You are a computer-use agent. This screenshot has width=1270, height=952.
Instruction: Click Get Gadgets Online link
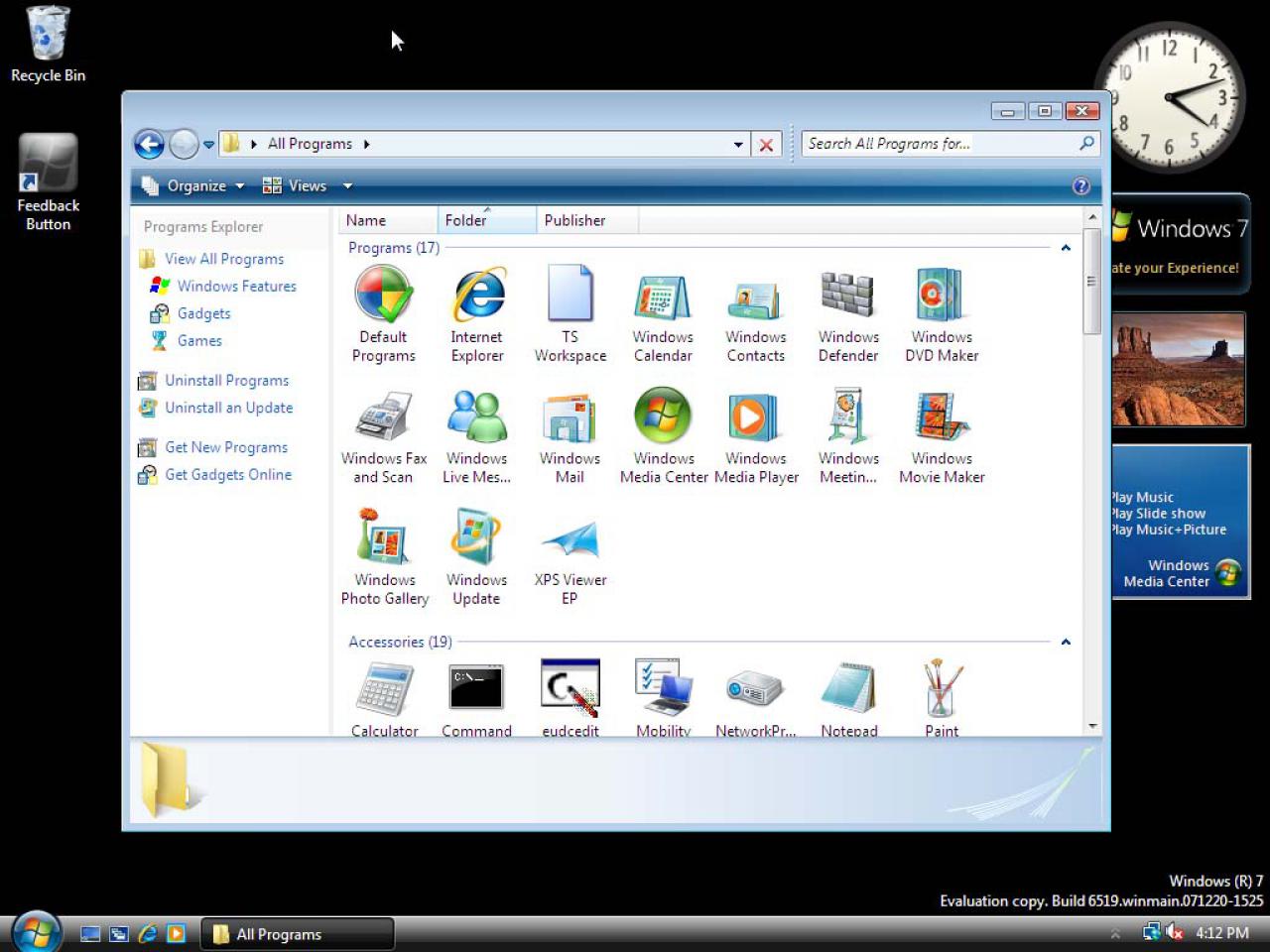(228, 475)
